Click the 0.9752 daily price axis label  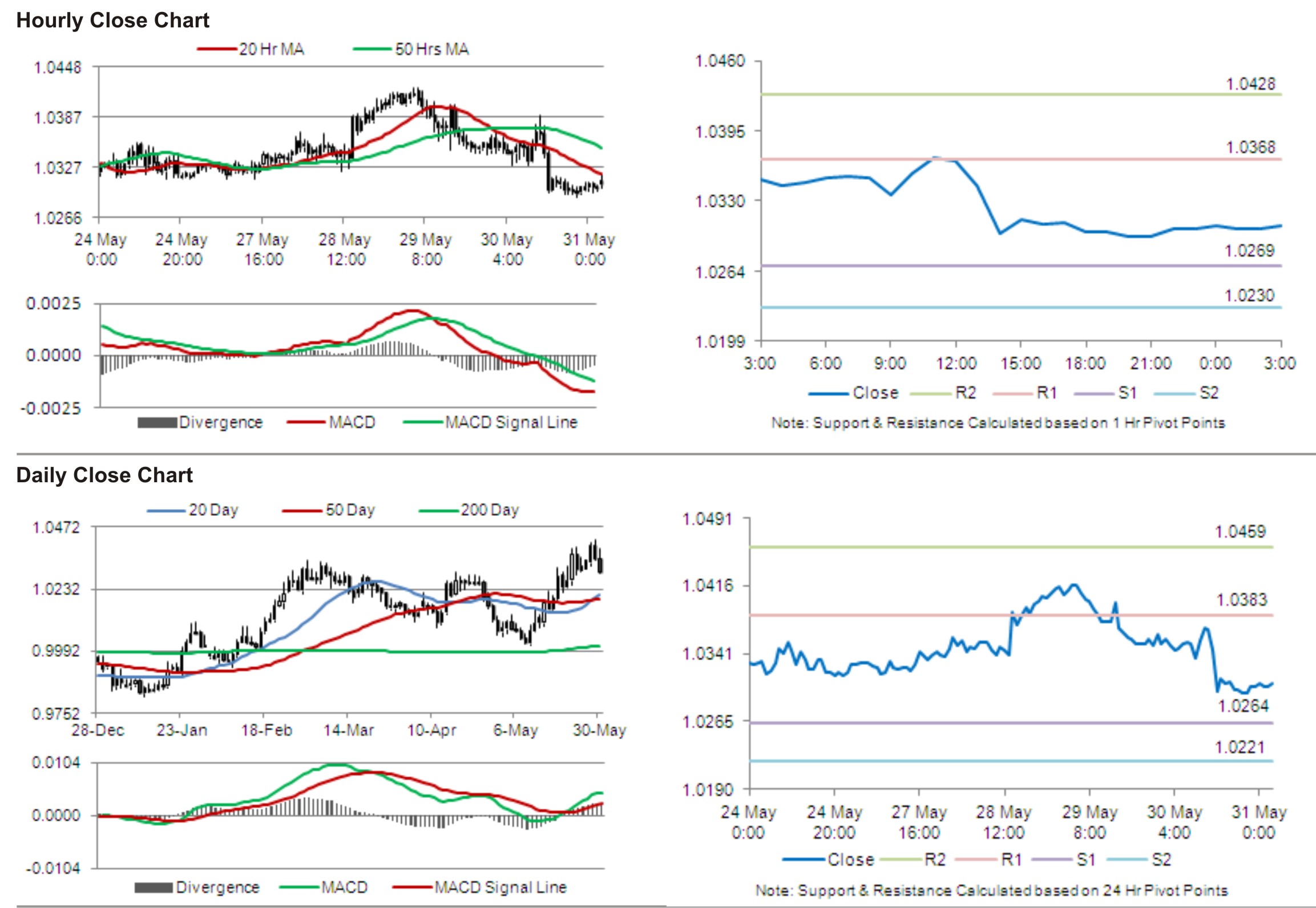tap(56, 714)
